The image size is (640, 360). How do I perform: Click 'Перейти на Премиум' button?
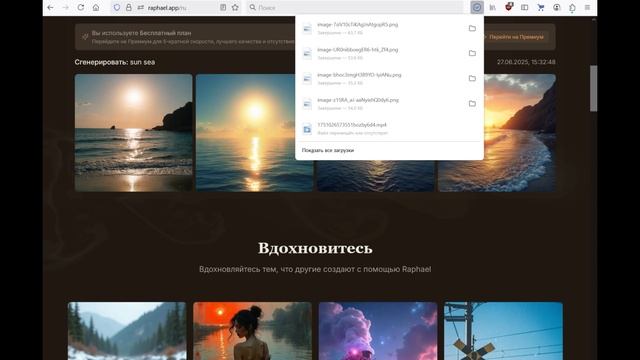click(x=516, y=37)
